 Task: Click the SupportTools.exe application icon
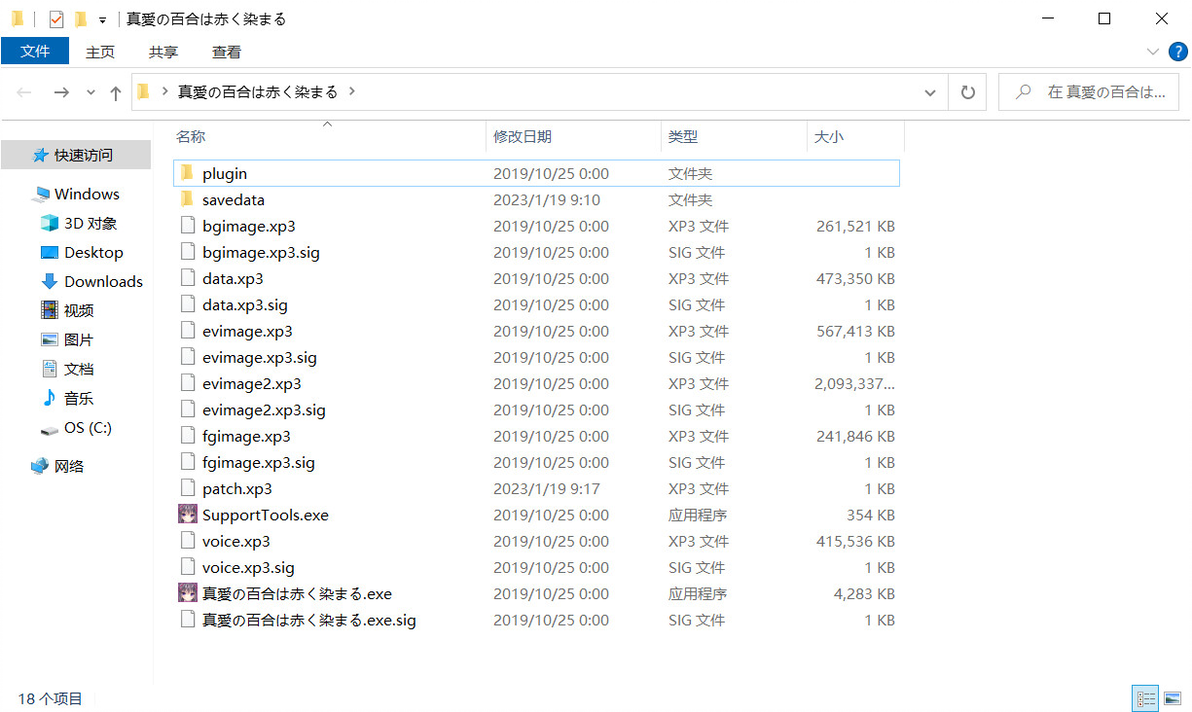tap(188, 514)
